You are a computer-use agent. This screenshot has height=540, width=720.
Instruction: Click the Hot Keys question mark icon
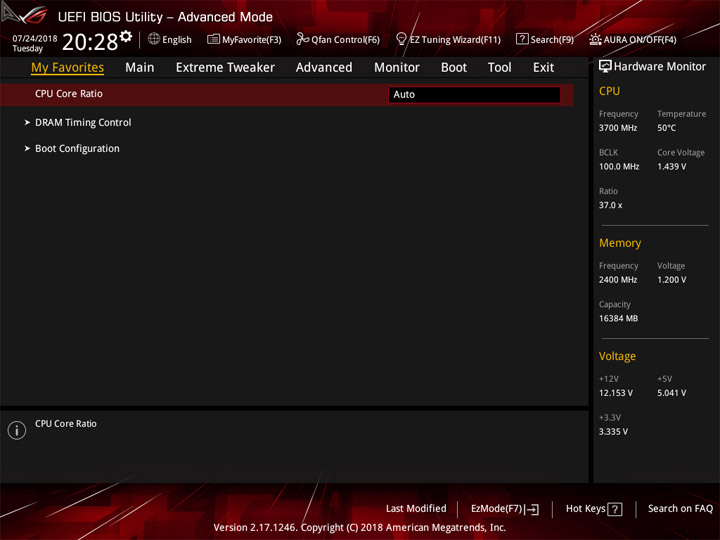(614, 509)
